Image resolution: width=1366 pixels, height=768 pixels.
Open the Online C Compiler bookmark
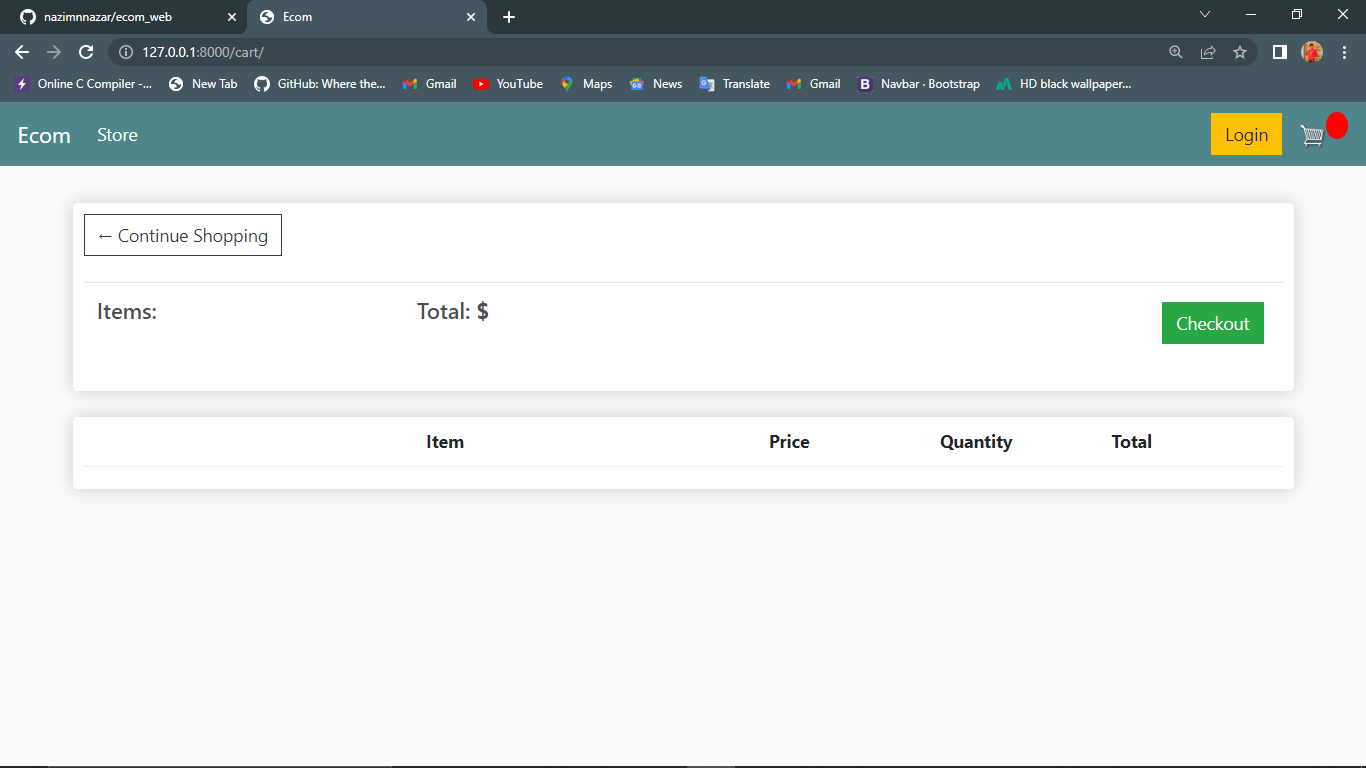coord(84,84)
